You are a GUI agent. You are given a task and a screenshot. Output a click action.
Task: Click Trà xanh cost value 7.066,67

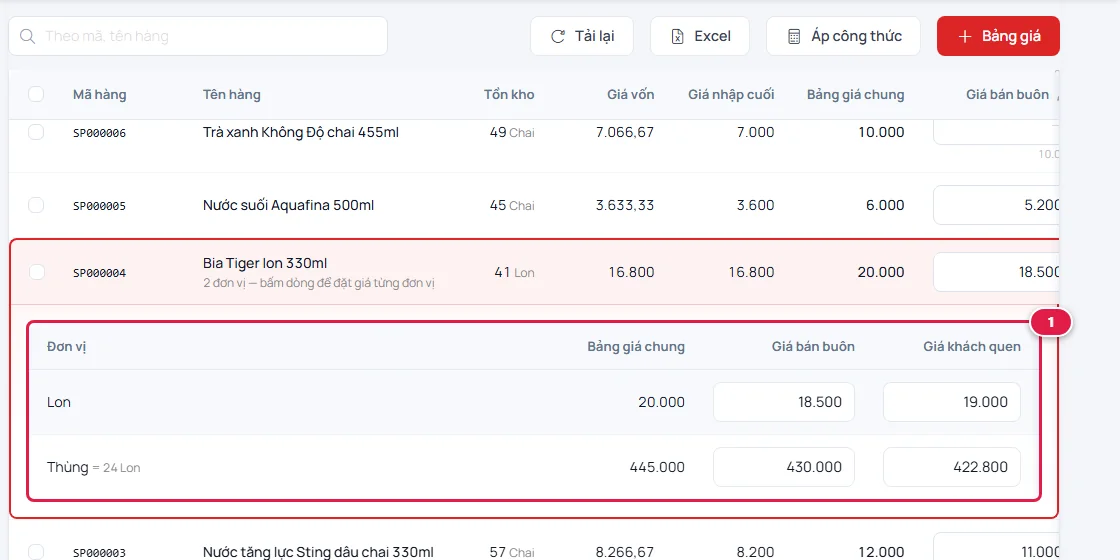(625, 132)
